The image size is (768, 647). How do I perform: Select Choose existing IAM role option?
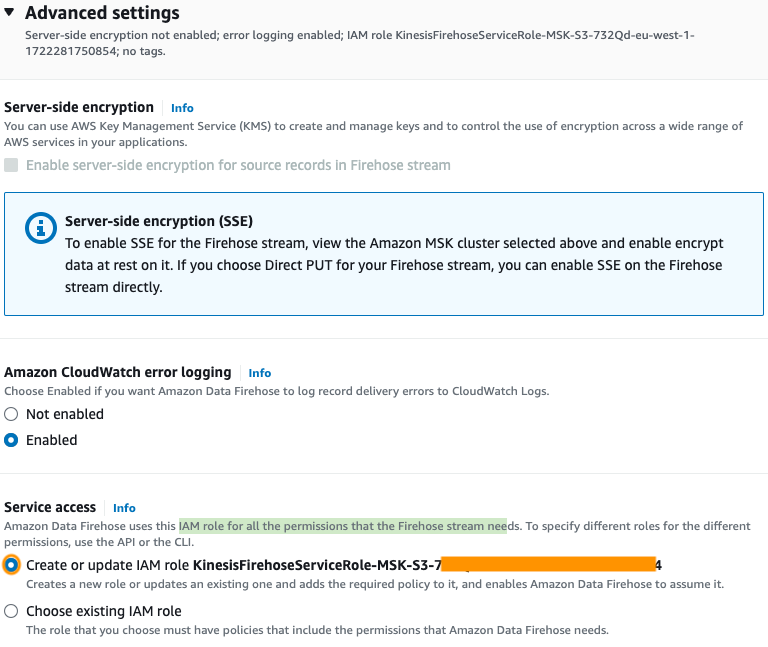(x=11, y=611)
